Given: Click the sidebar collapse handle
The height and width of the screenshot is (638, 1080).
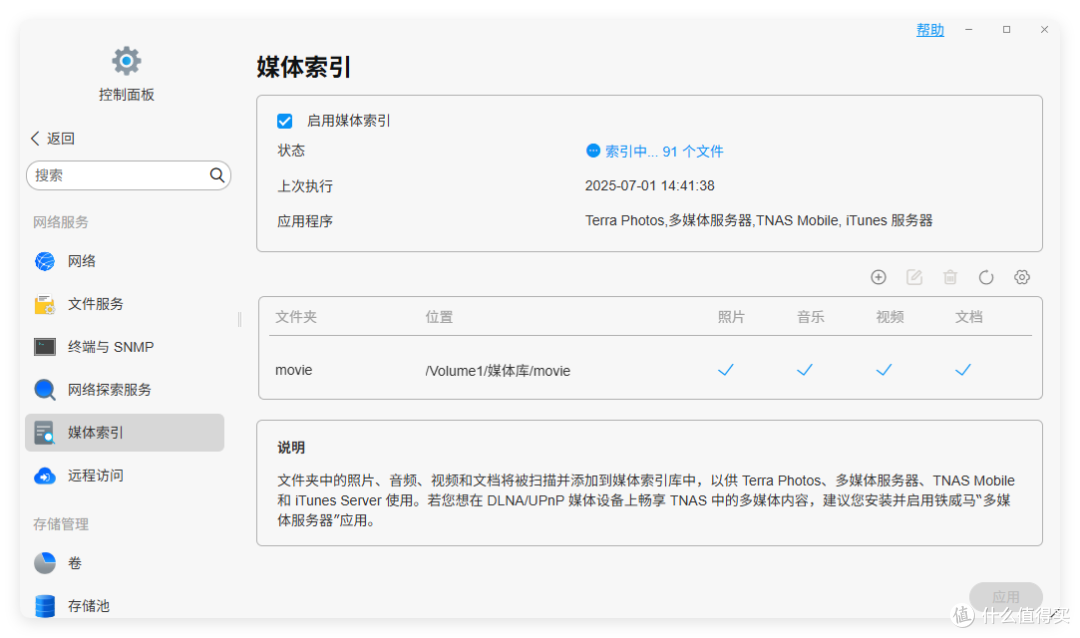Looking at the screenshot, I should tap(239, 319).
